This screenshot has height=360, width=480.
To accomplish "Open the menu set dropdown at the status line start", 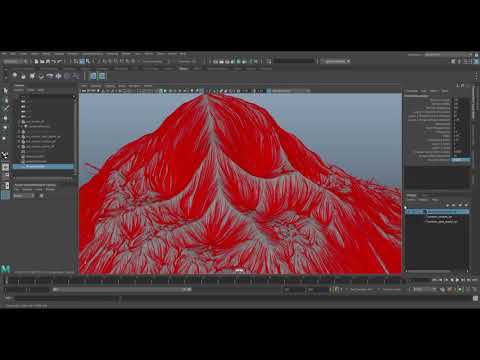I will coord(14,61).
